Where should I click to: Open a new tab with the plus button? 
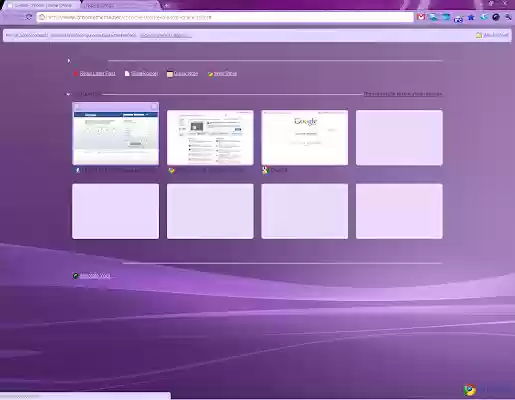167,5
